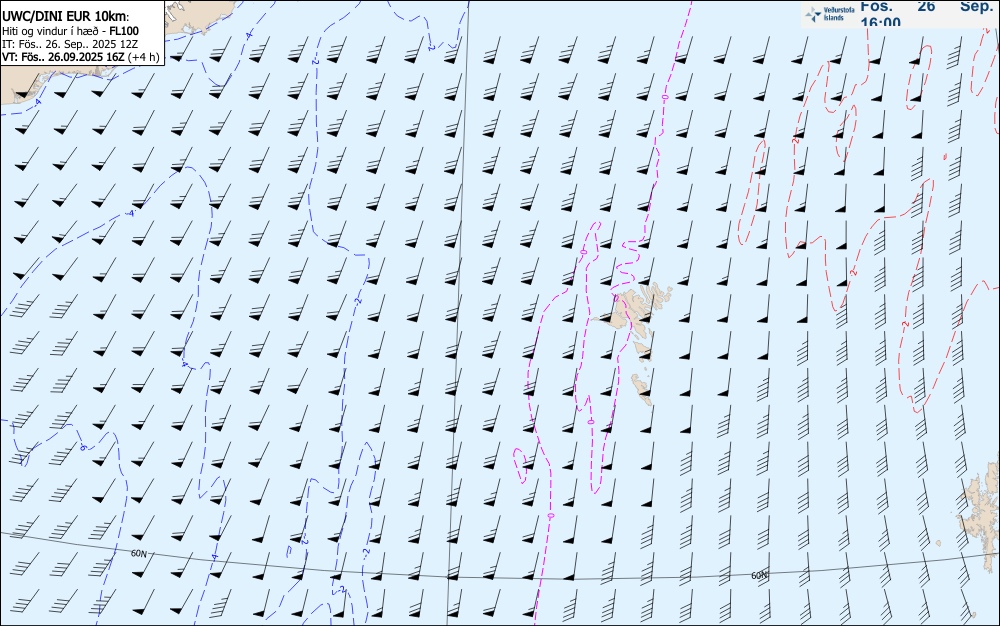1000x626 pixels.
Task: Click the 'UWC/DINI EUR 10km:' title text
Action: [66, 17]
